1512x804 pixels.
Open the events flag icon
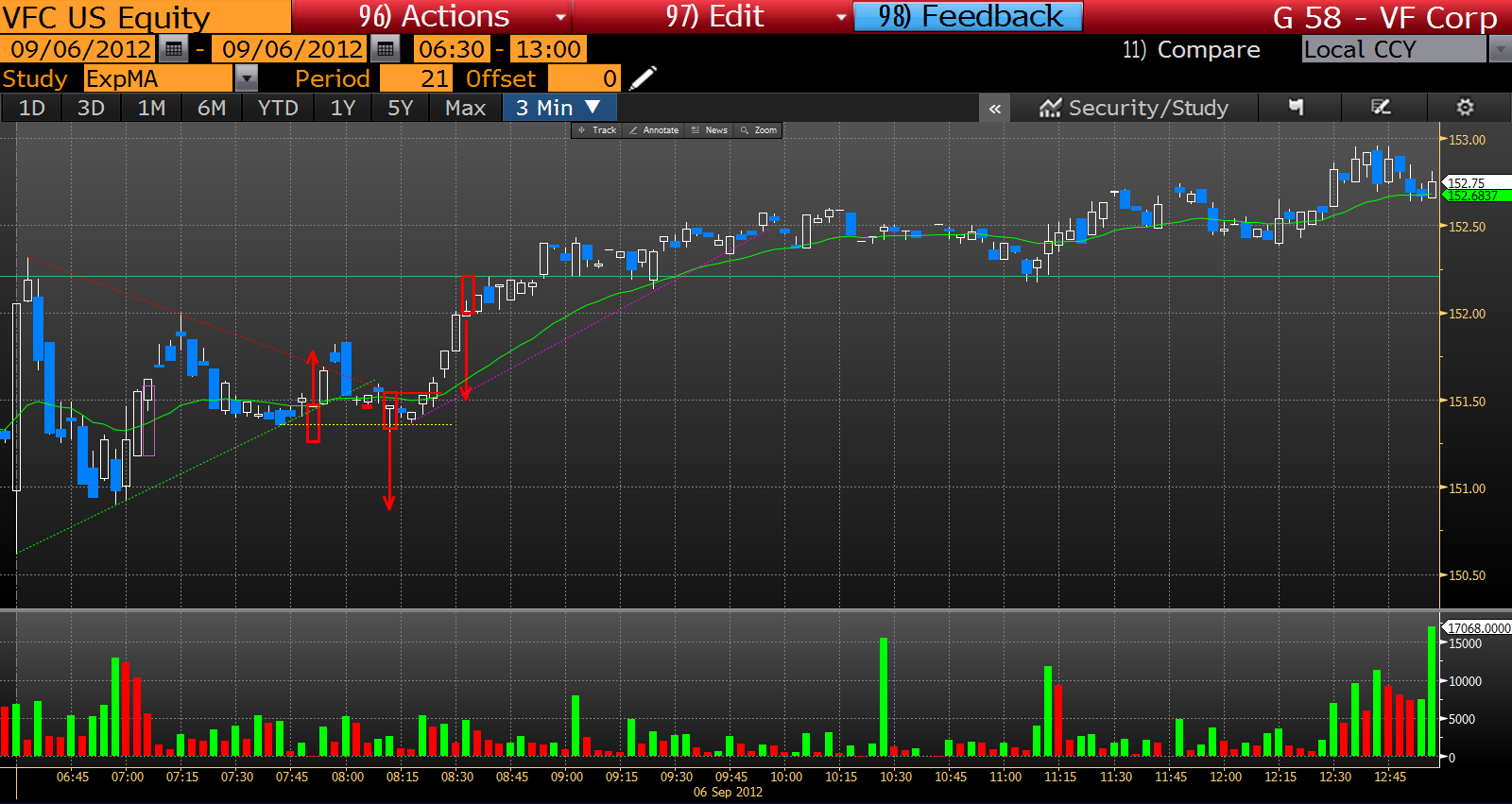pyautogui.click(x=1297, y=108)
